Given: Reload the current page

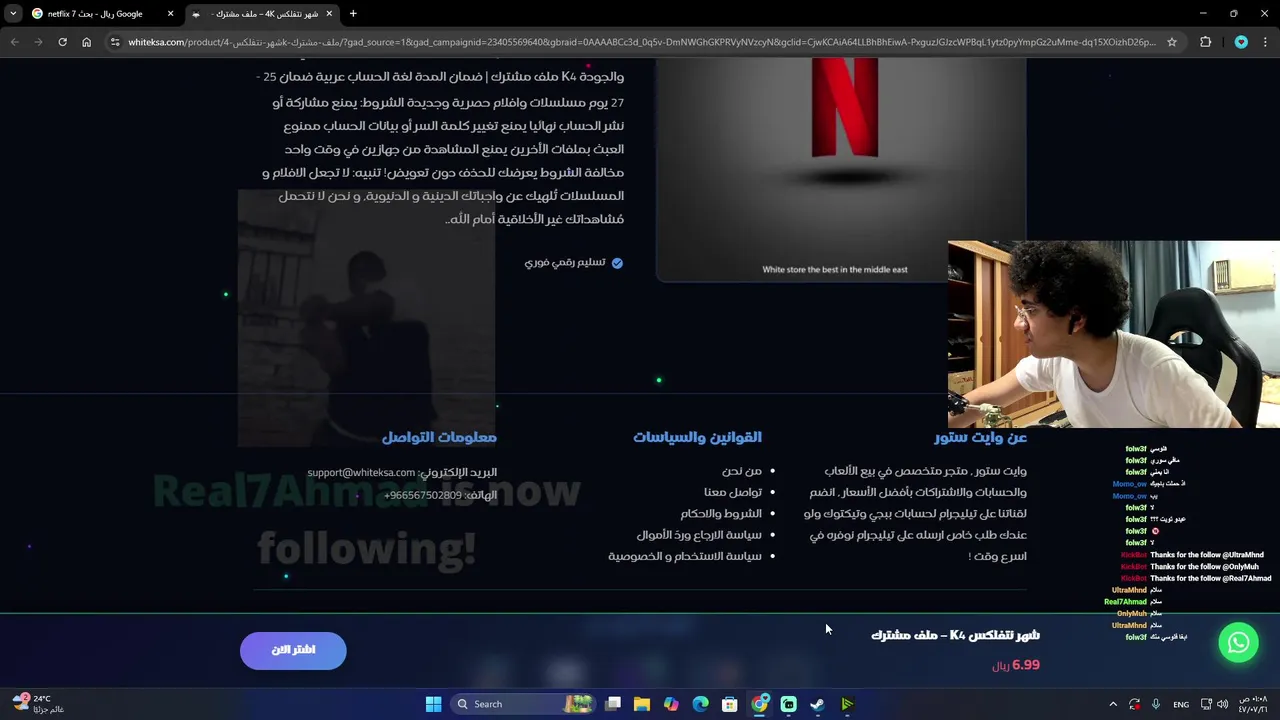Looking at the screenshot, I should pos(62,42).
